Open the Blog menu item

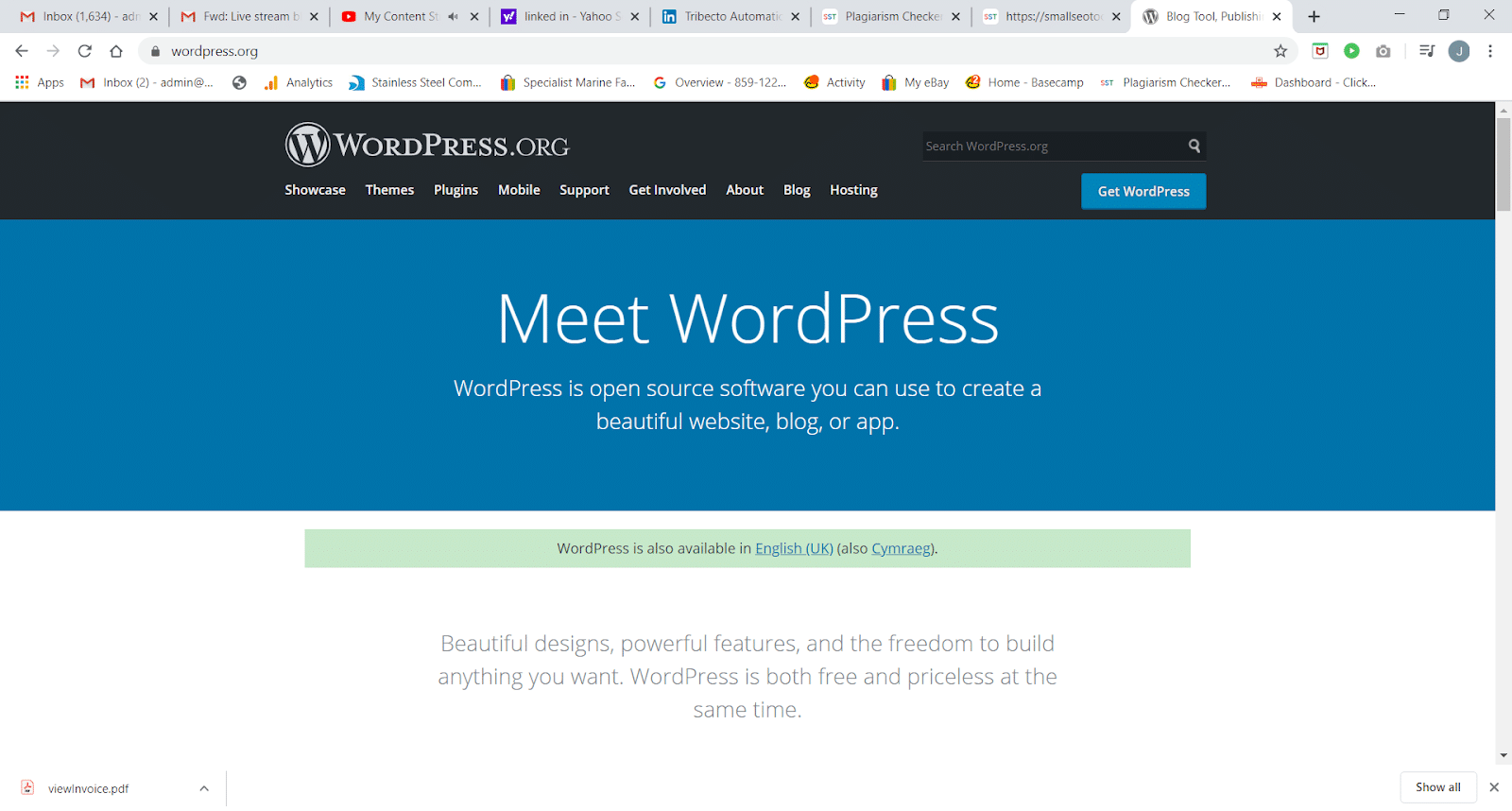pos(797,190)
